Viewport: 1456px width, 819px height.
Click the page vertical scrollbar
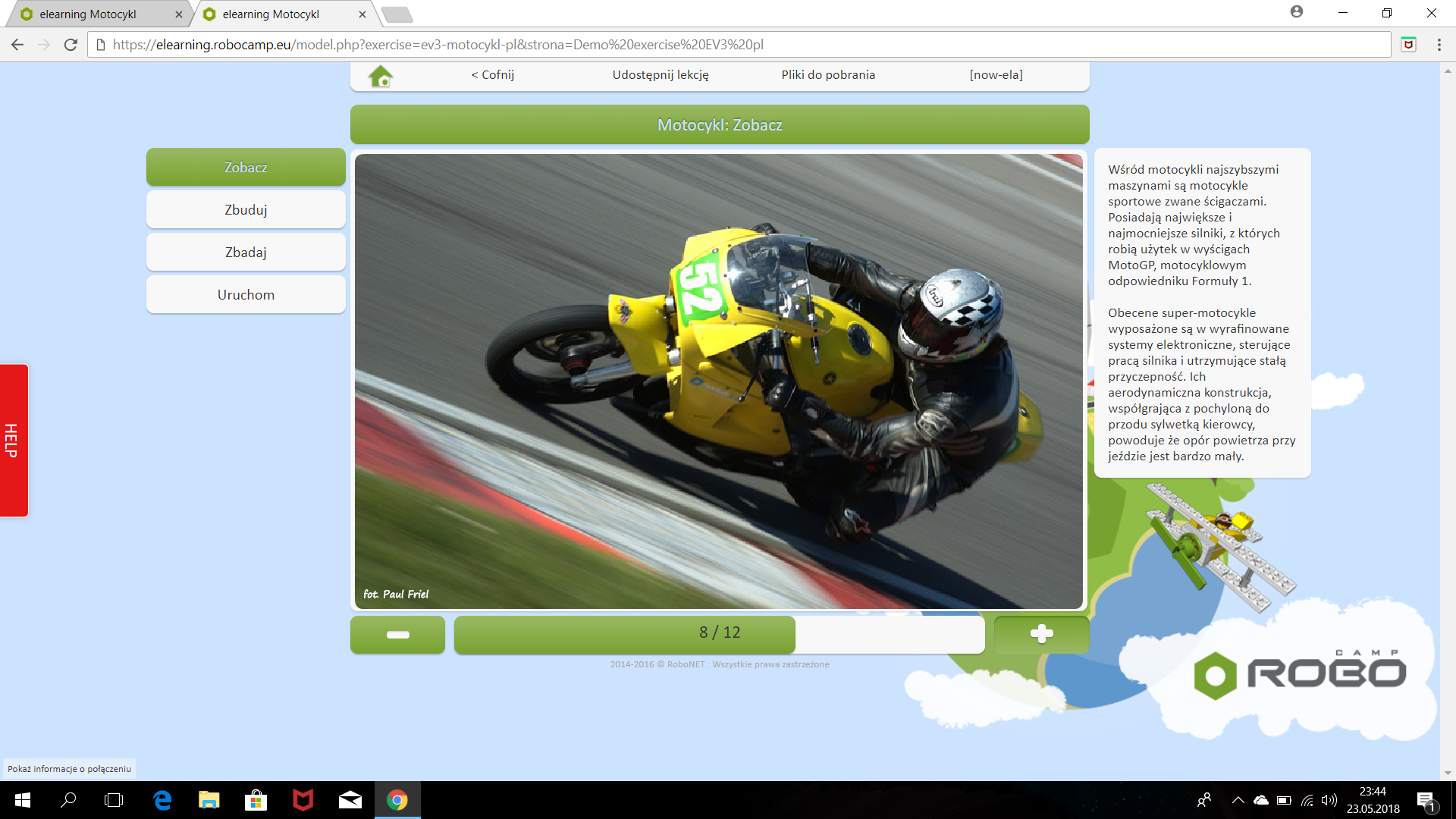(1448, 421)
